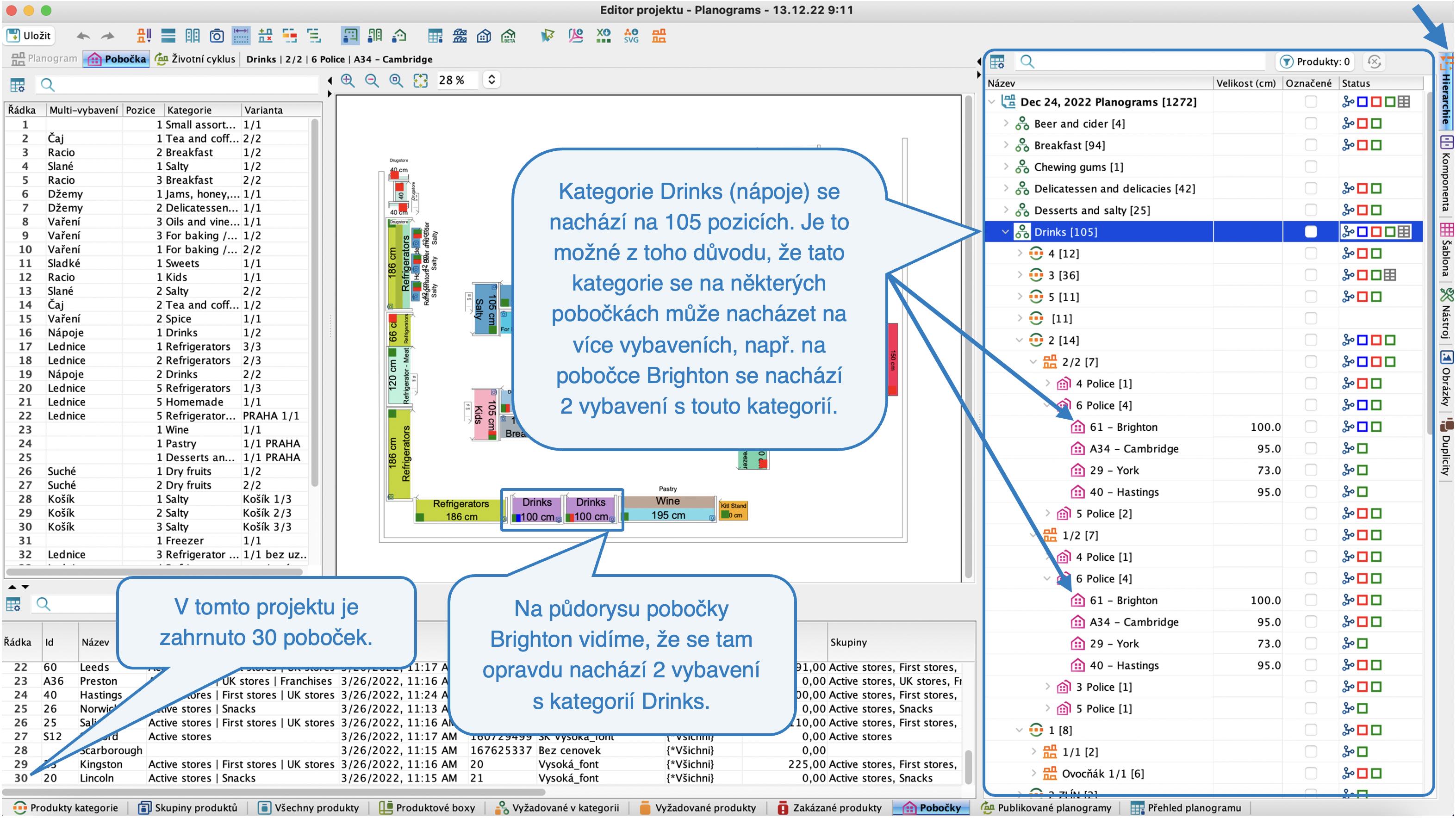Viewport: 1456px width, 818px height.
Task: Open table settings in the hierarchy panel
Action: [x=998, y=62]
